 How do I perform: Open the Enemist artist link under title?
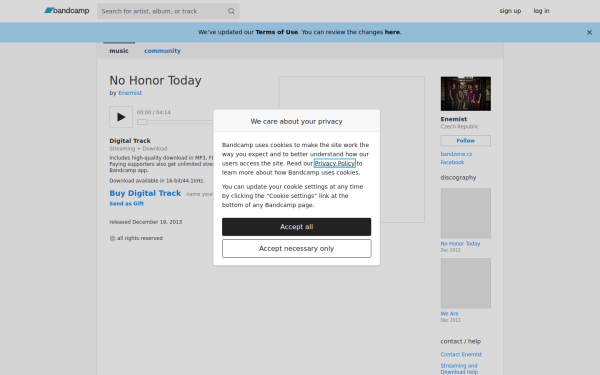point(130,93)
